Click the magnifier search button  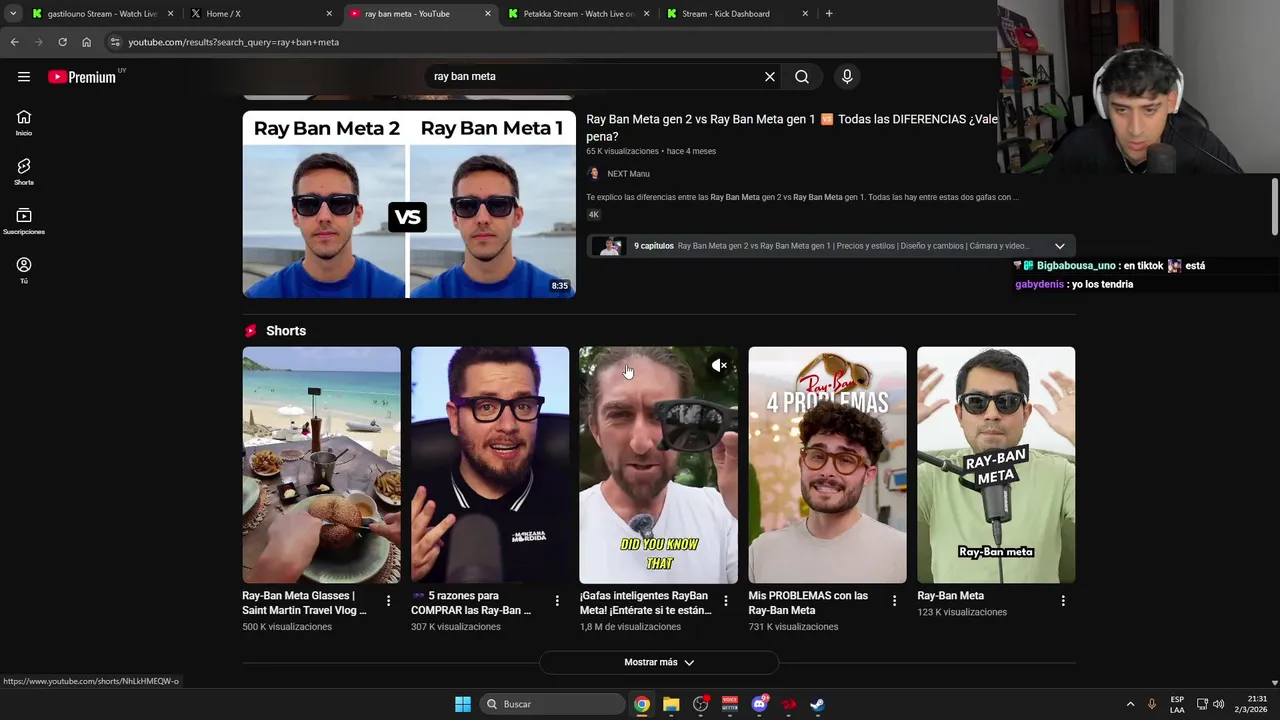(x=802, y=77)
